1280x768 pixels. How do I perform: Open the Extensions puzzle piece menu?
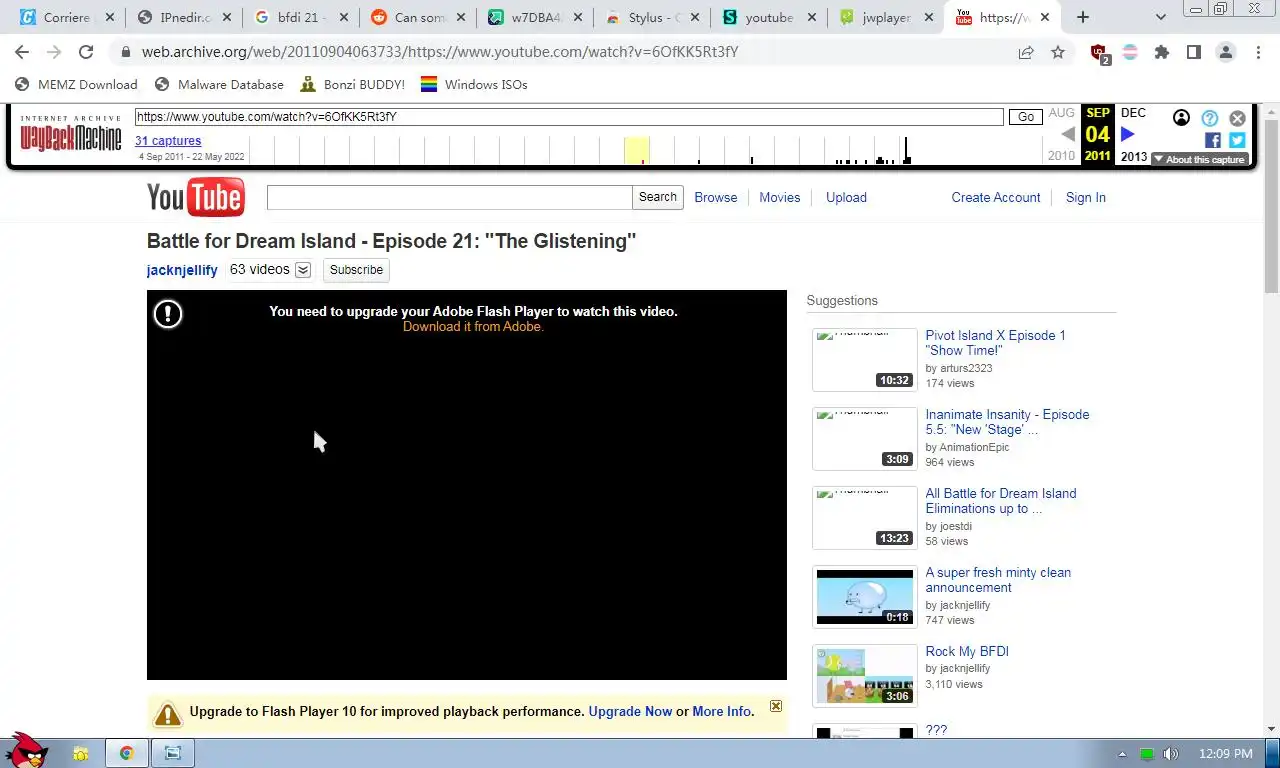1161,52
